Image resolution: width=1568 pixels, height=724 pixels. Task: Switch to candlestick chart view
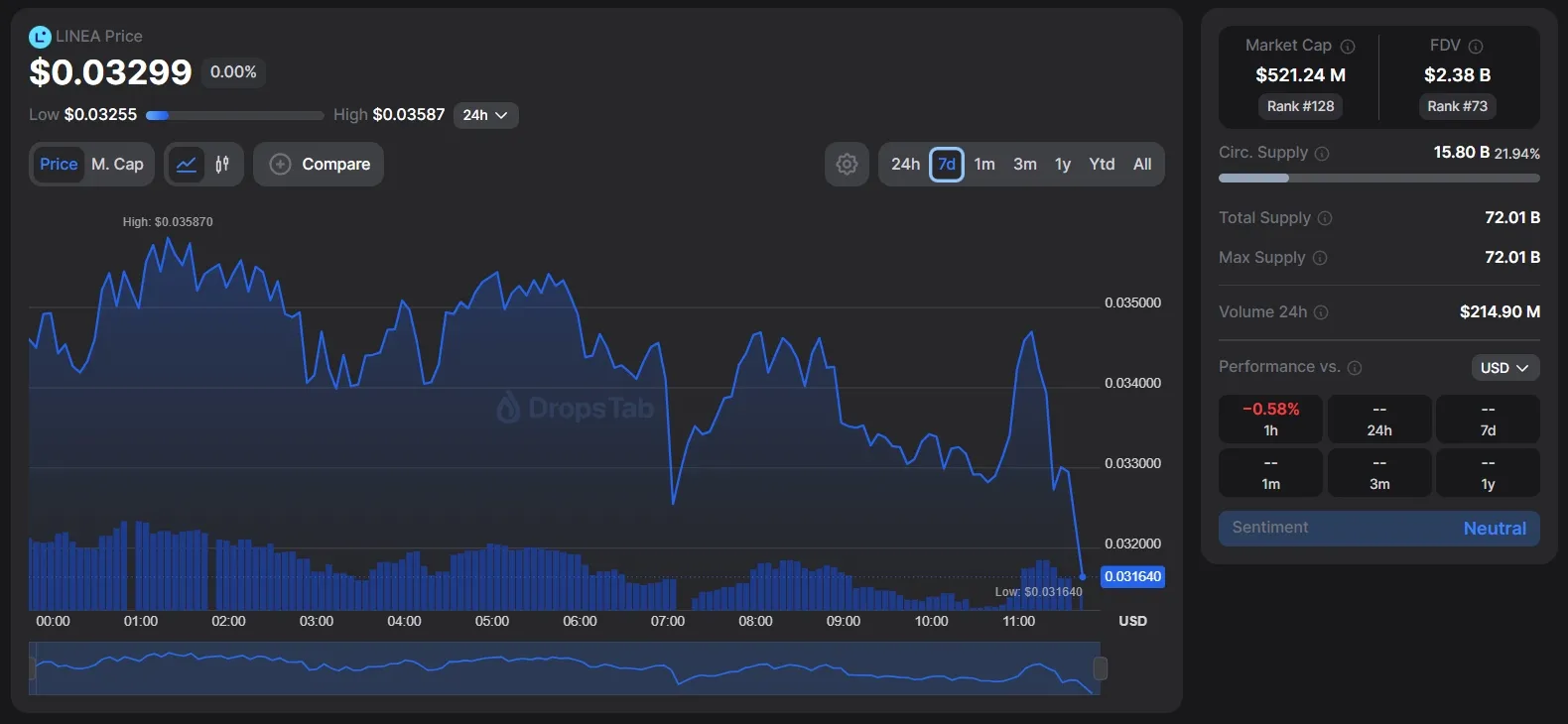[x=222, y=165]
